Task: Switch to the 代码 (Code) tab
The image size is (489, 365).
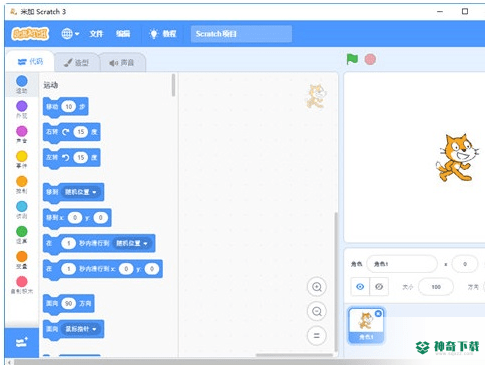Action: [30, 62]
